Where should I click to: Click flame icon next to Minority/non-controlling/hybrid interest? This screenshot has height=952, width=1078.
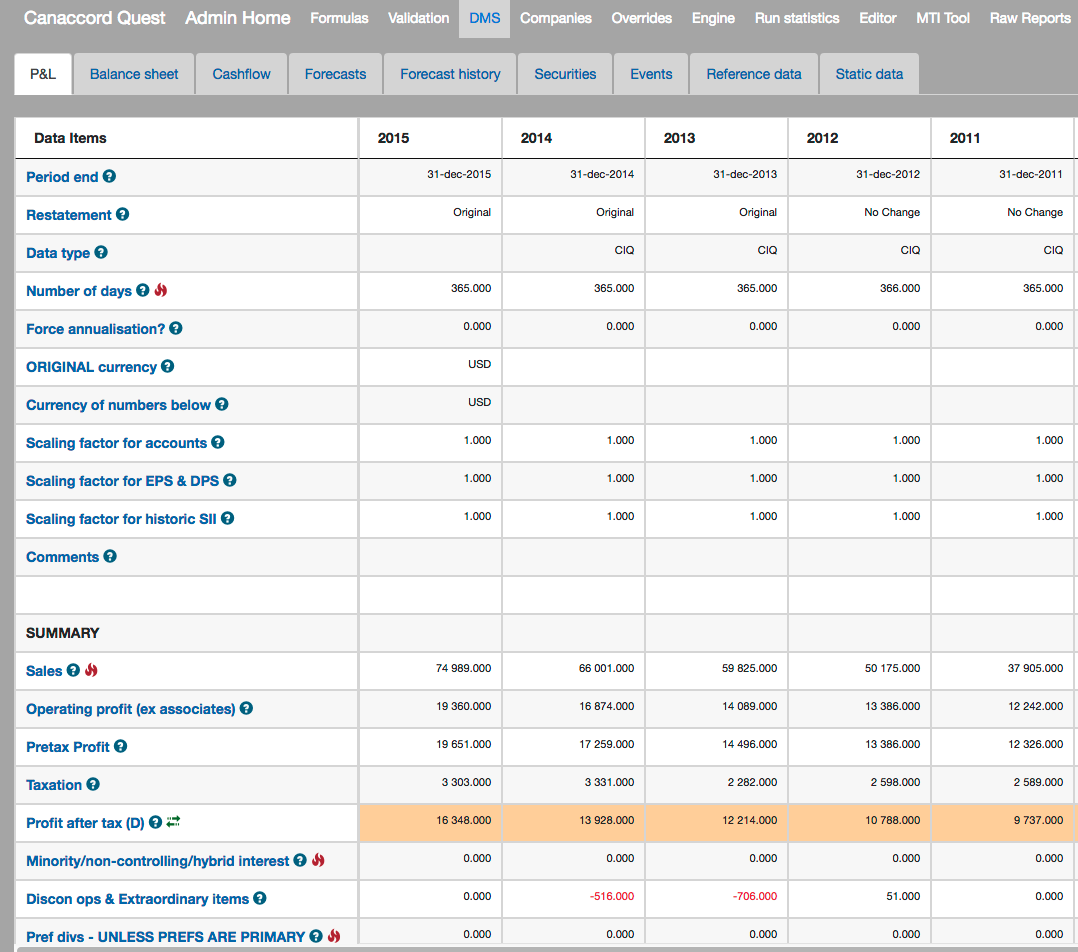[x=319, y=860]
